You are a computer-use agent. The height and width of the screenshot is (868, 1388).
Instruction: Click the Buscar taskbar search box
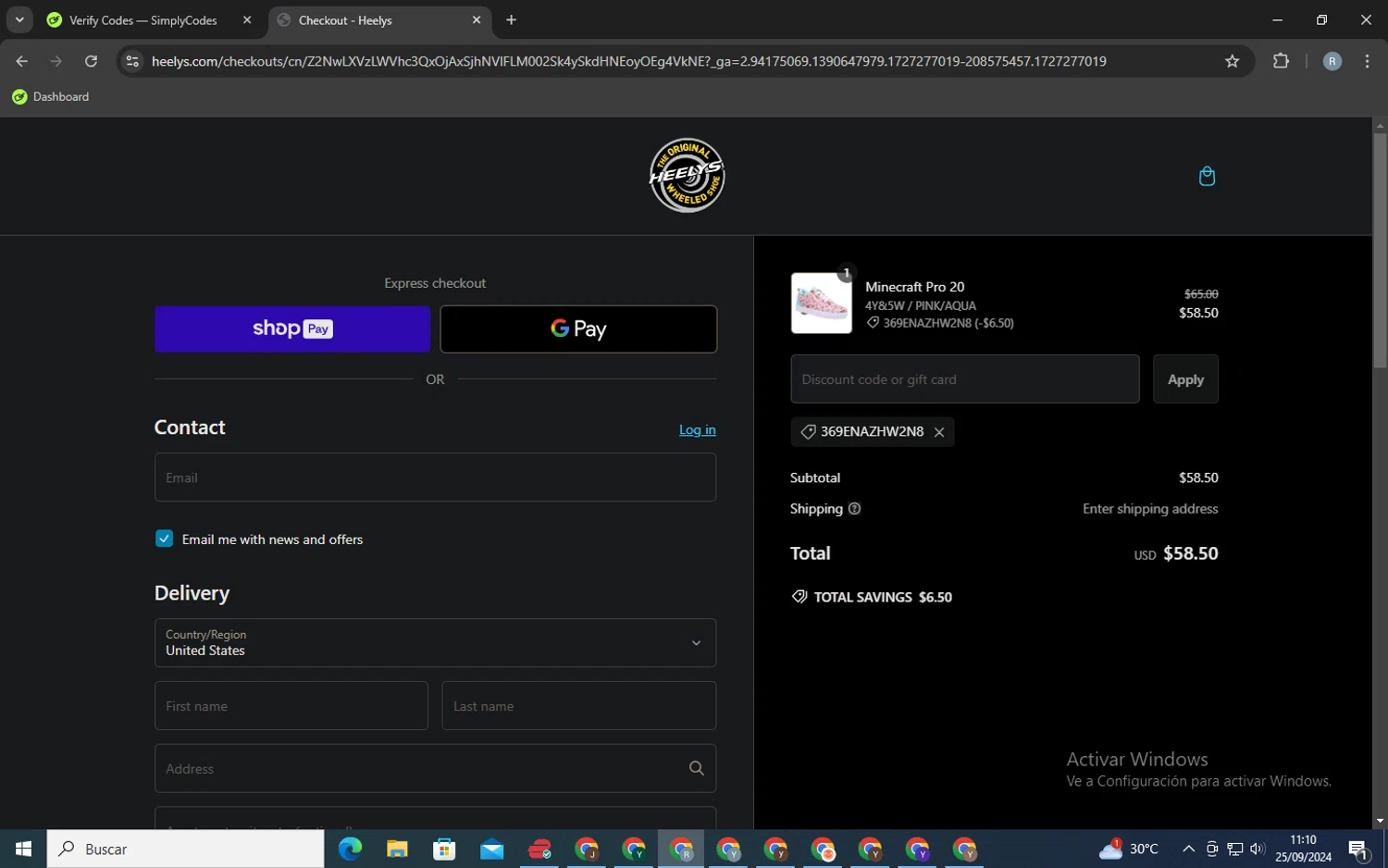tap(185, 849)
